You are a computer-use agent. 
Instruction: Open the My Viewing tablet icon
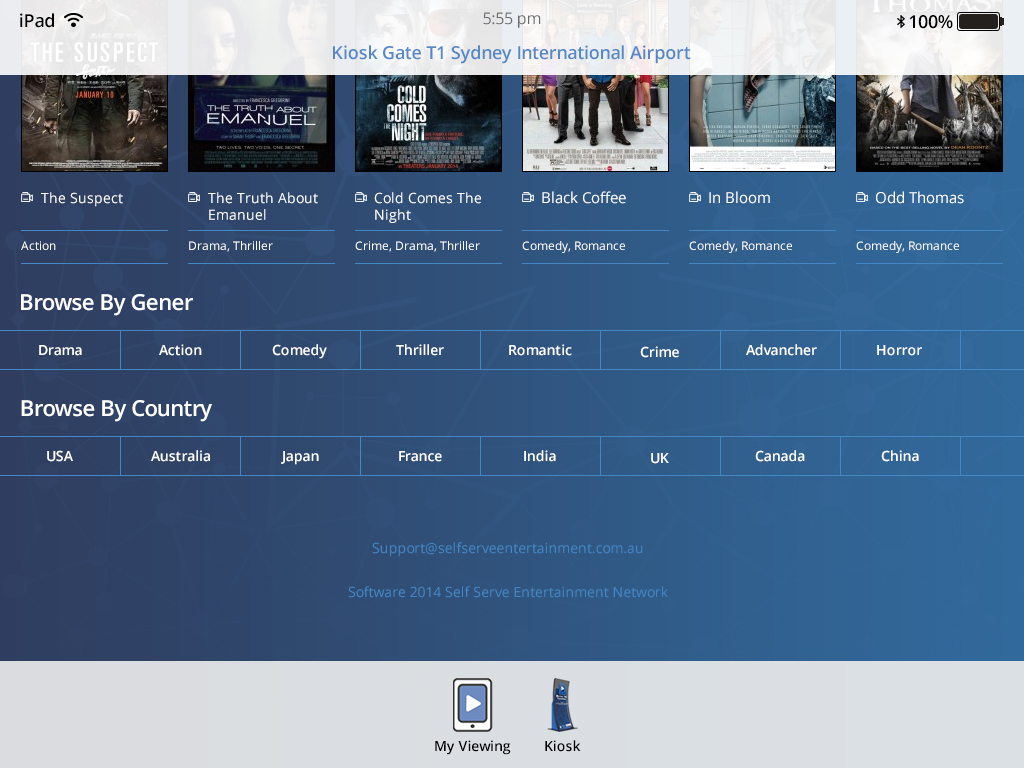point(472,705)
